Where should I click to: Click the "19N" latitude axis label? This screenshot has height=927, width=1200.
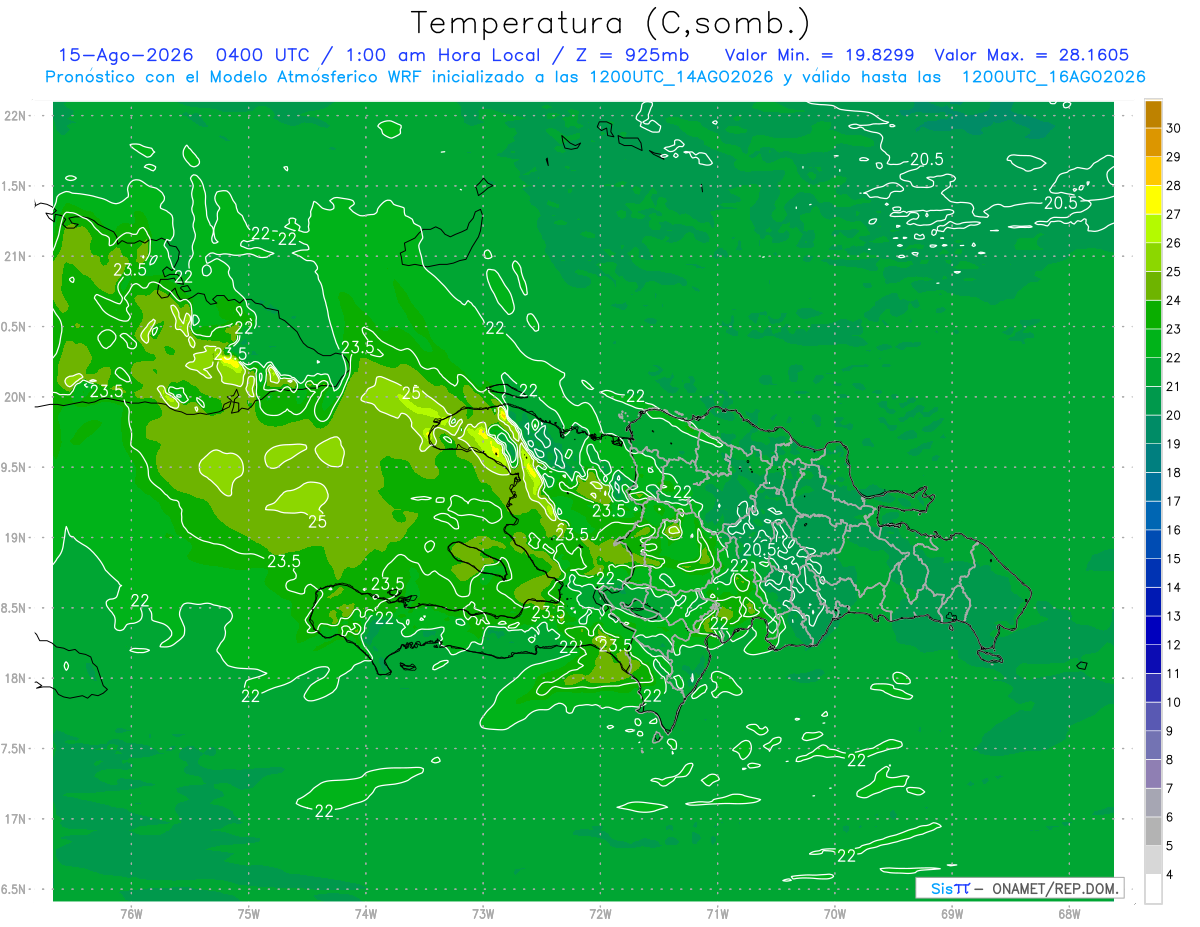click(16, 538)
